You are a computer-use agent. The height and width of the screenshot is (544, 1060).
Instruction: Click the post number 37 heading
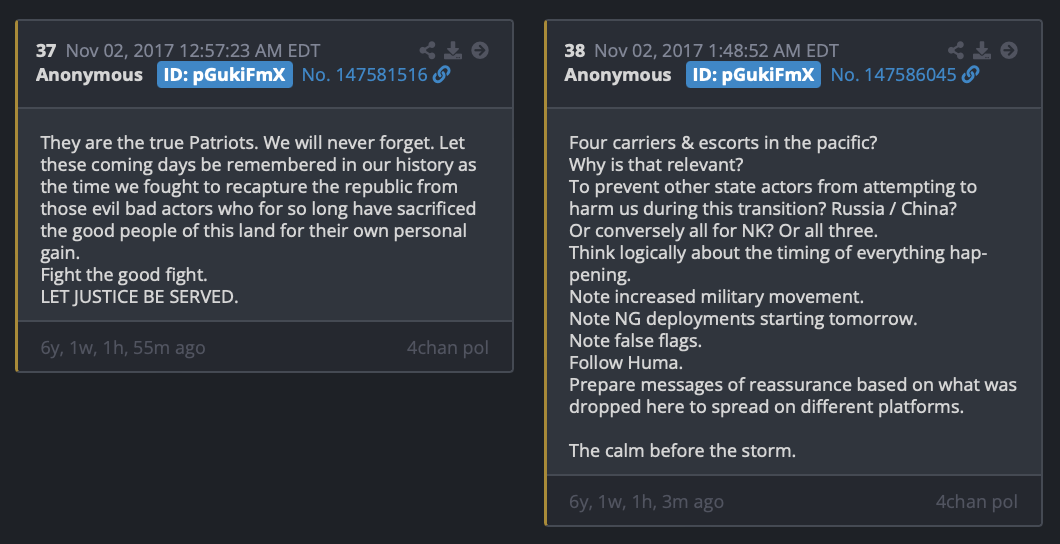pos(46,50)
